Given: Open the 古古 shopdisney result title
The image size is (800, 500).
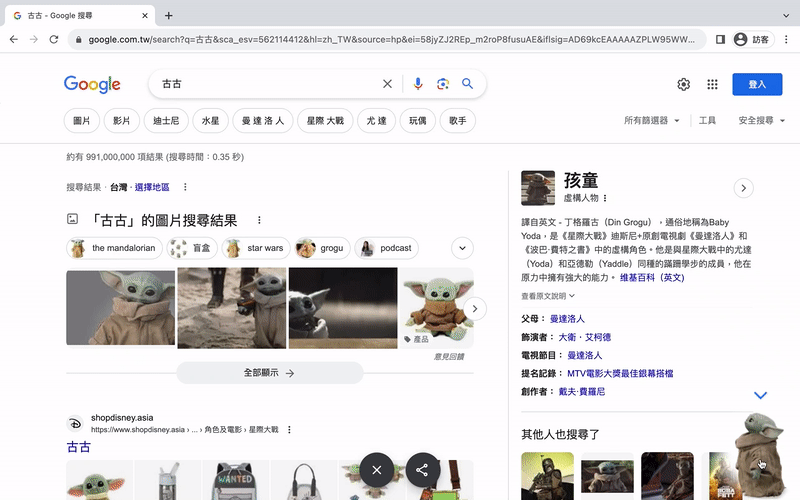Looking at the screenshot, I should (x=79, y=447).
